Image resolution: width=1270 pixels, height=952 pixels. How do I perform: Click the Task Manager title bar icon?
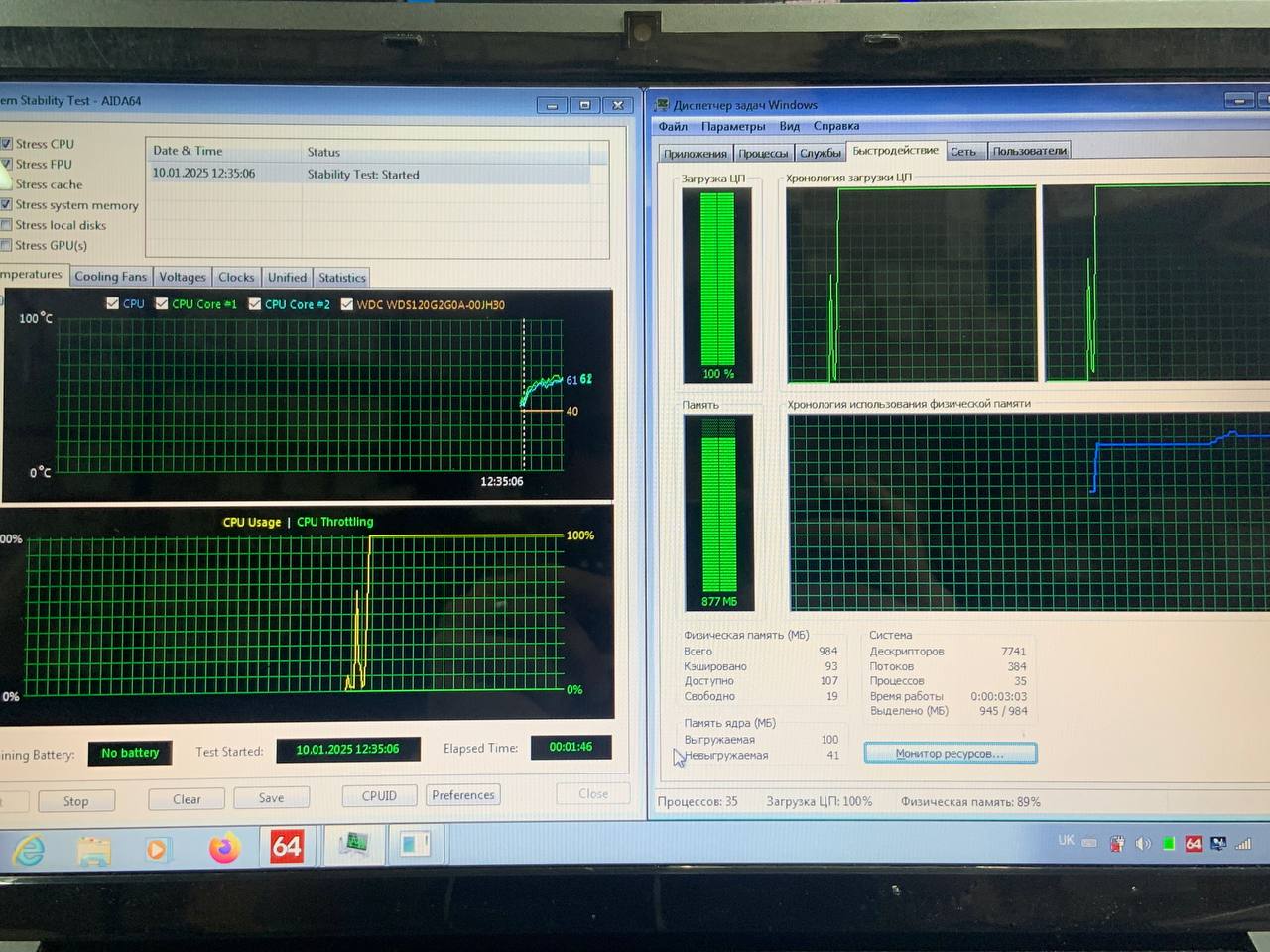pos(663,104)
